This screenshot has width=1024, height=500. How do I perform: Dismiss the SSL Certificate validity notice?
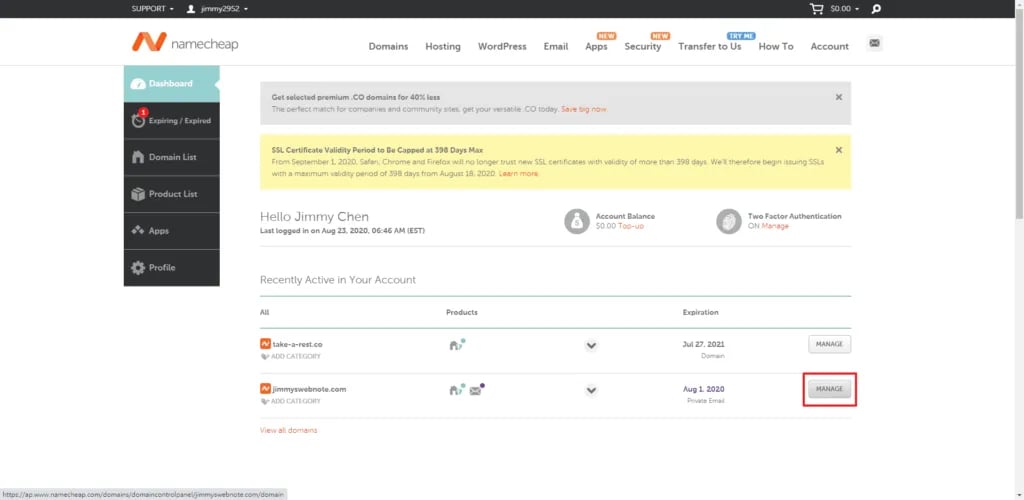point(839,149)
